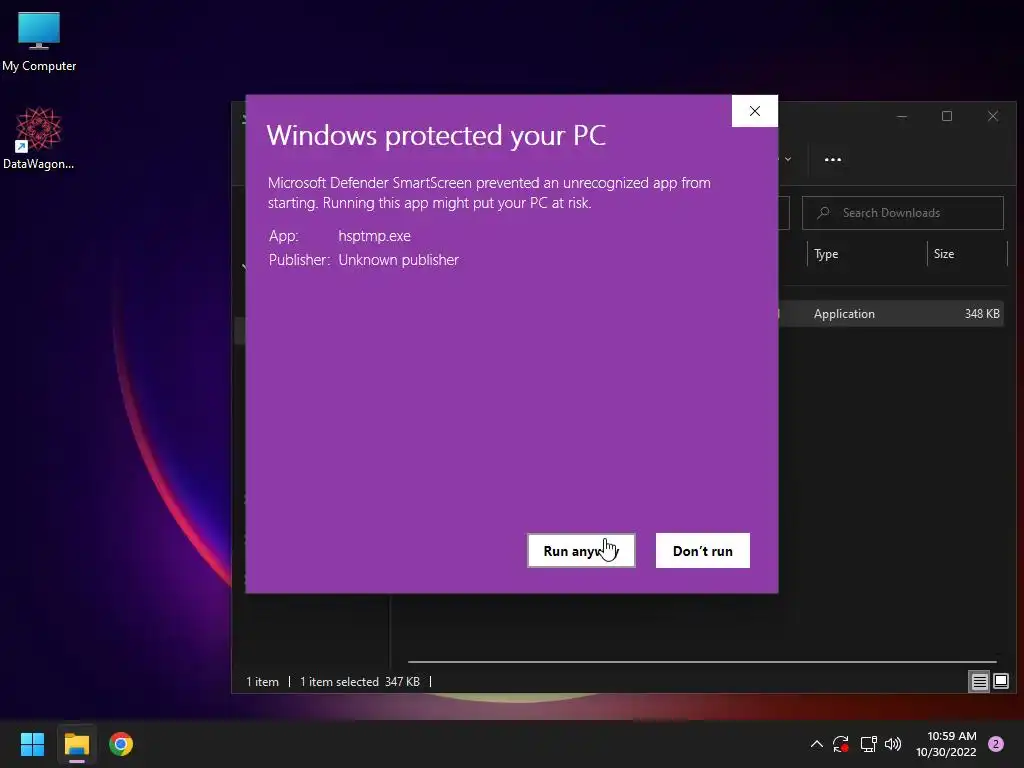Open network settings tray icon

[x=868, y=744]
